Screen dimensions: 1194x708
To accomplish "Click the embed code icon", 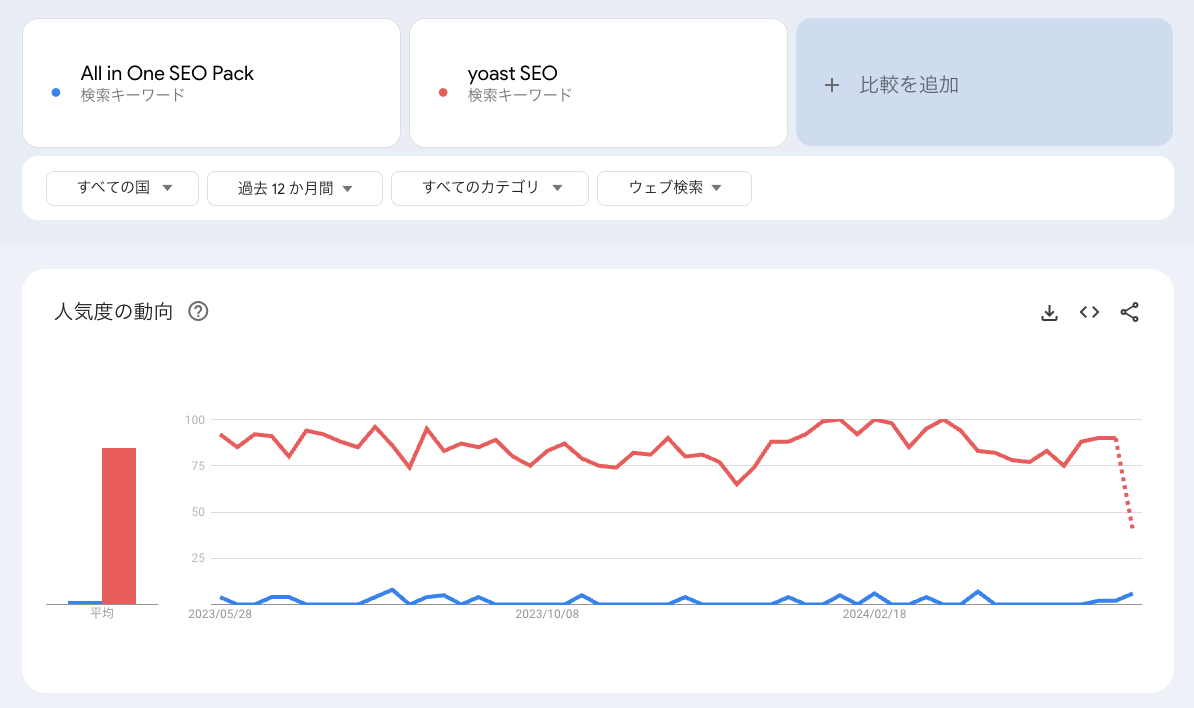I will pos(1089,312).
